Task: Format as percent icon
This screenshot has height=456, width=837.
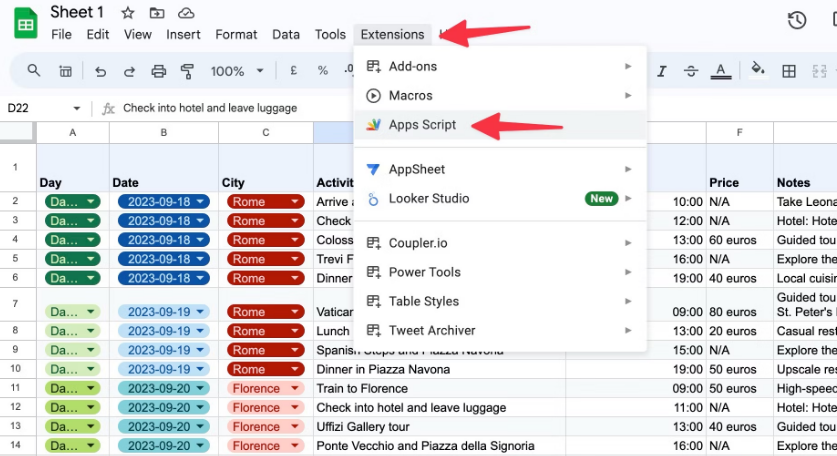Action: tap(322, 70)
